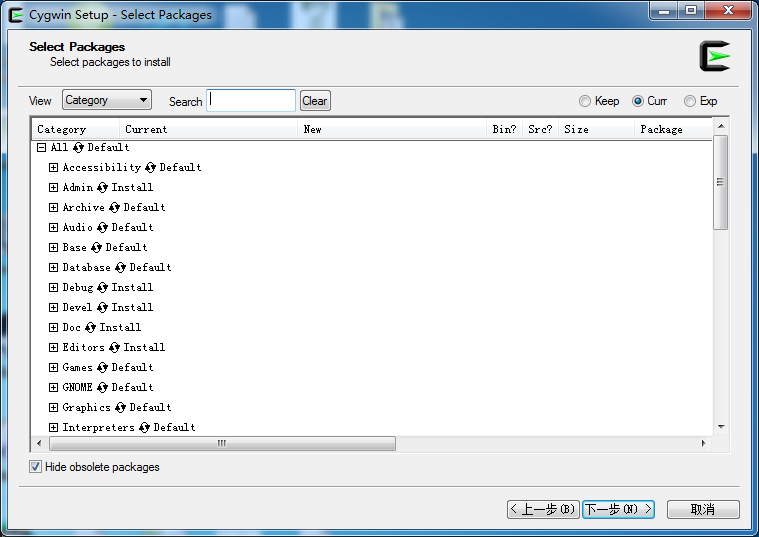759x537 pixels.
Task: Focus the Search text field
Action: [x=251, y=100]
